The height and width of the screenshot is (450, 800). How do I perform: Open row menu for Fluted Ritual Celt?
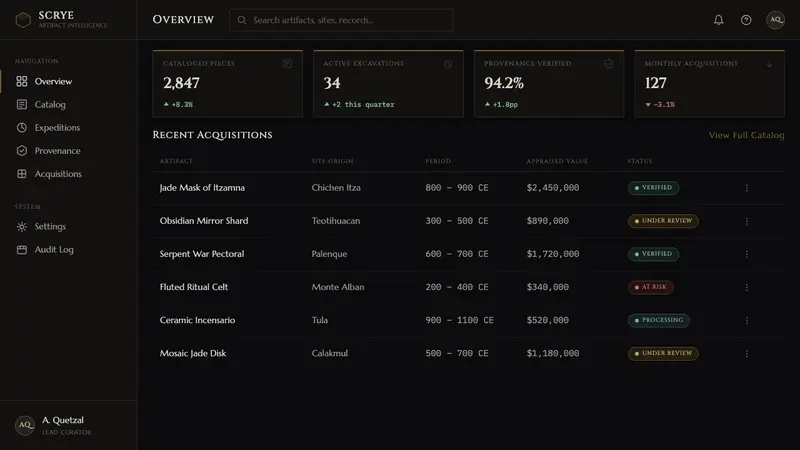coord(747,287)
